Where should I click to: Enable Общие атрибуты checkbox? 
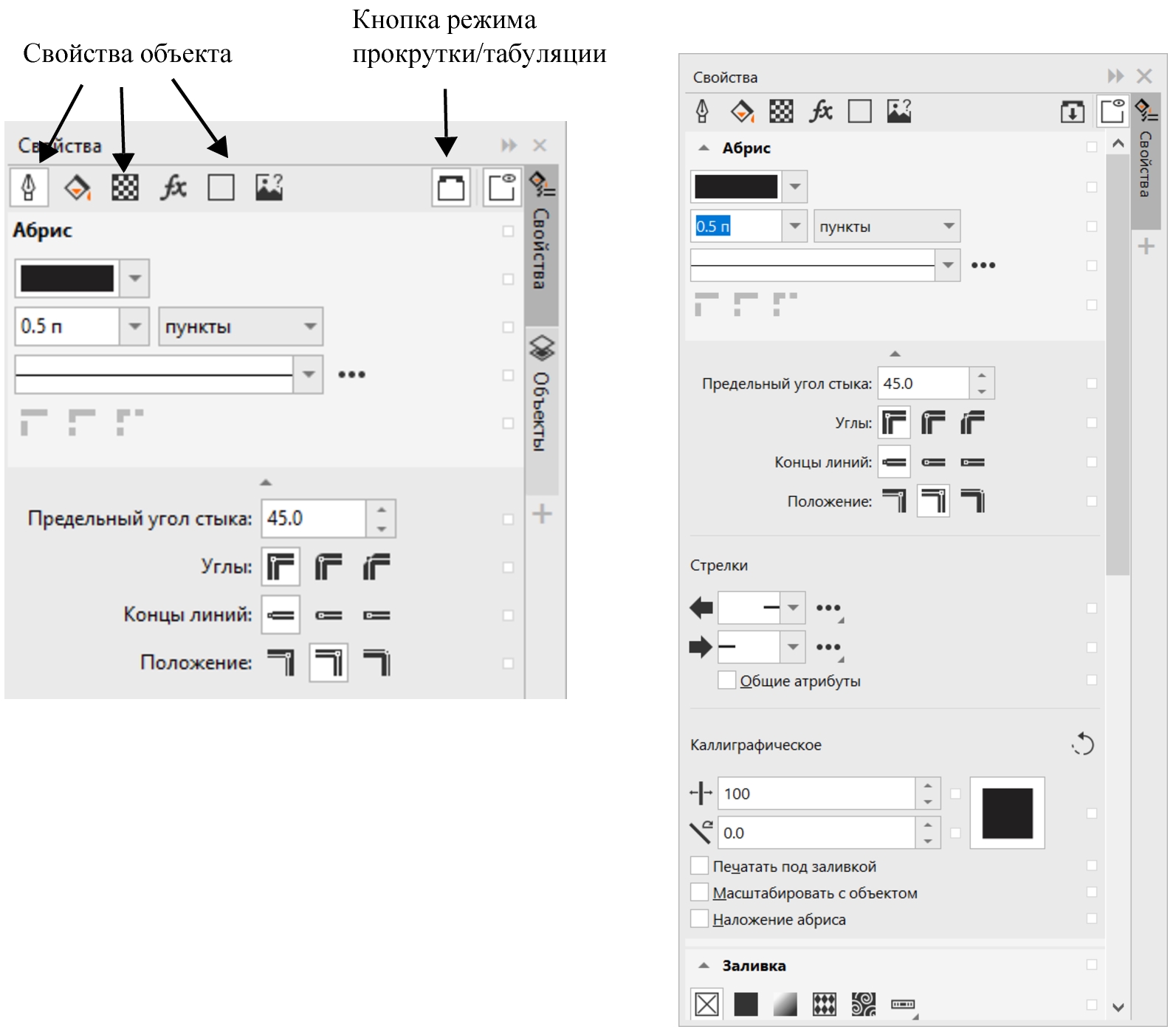tap(726, 680)
